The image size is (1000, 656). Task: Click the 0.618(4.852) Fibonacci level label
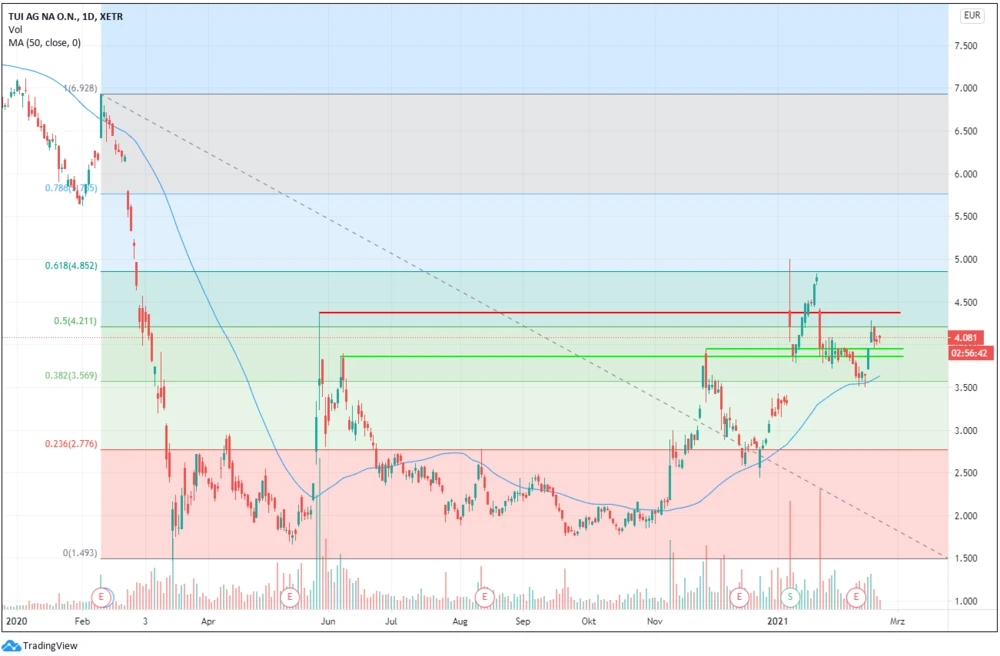[72, 265]
